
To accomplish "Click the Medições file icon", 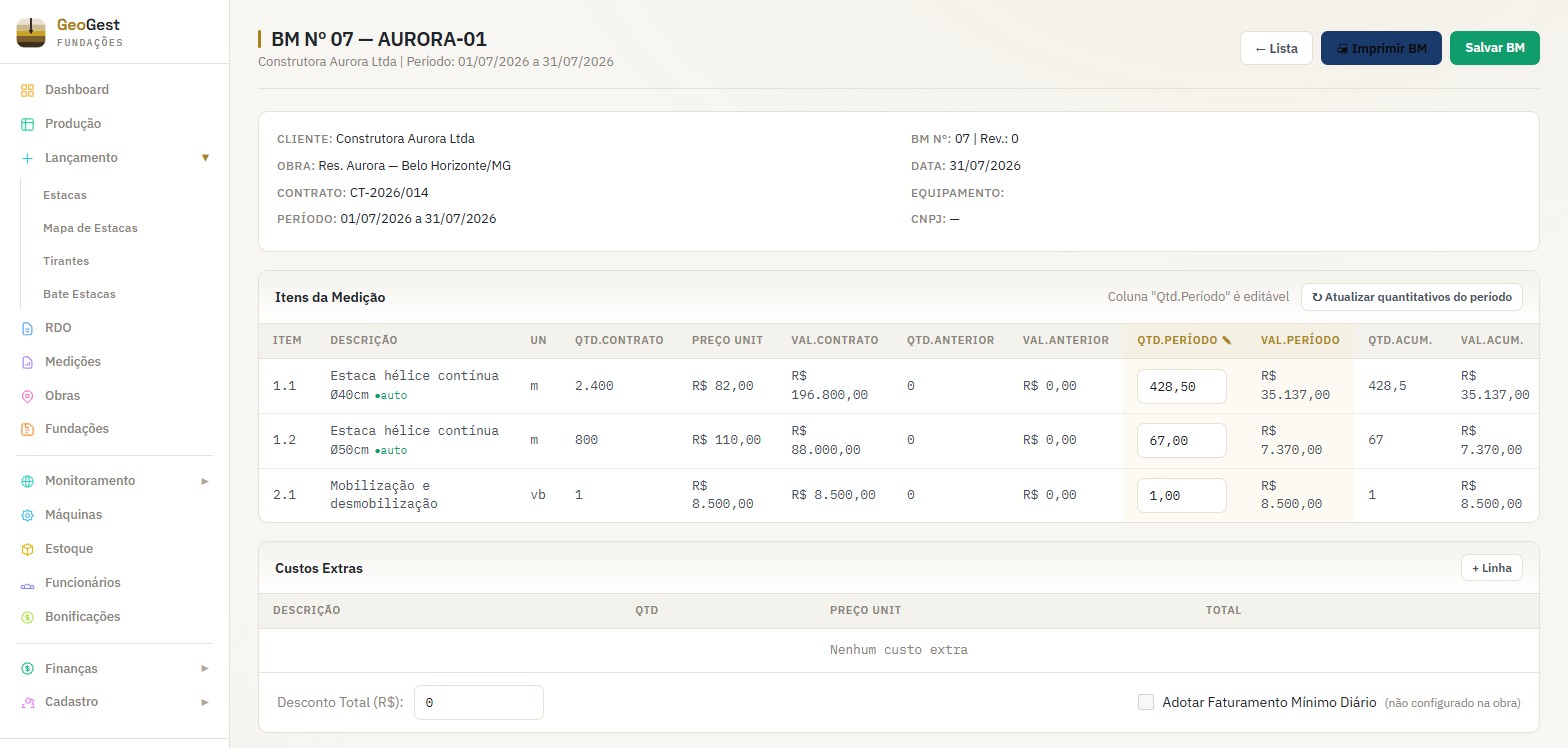I will [x=27, y=362].
